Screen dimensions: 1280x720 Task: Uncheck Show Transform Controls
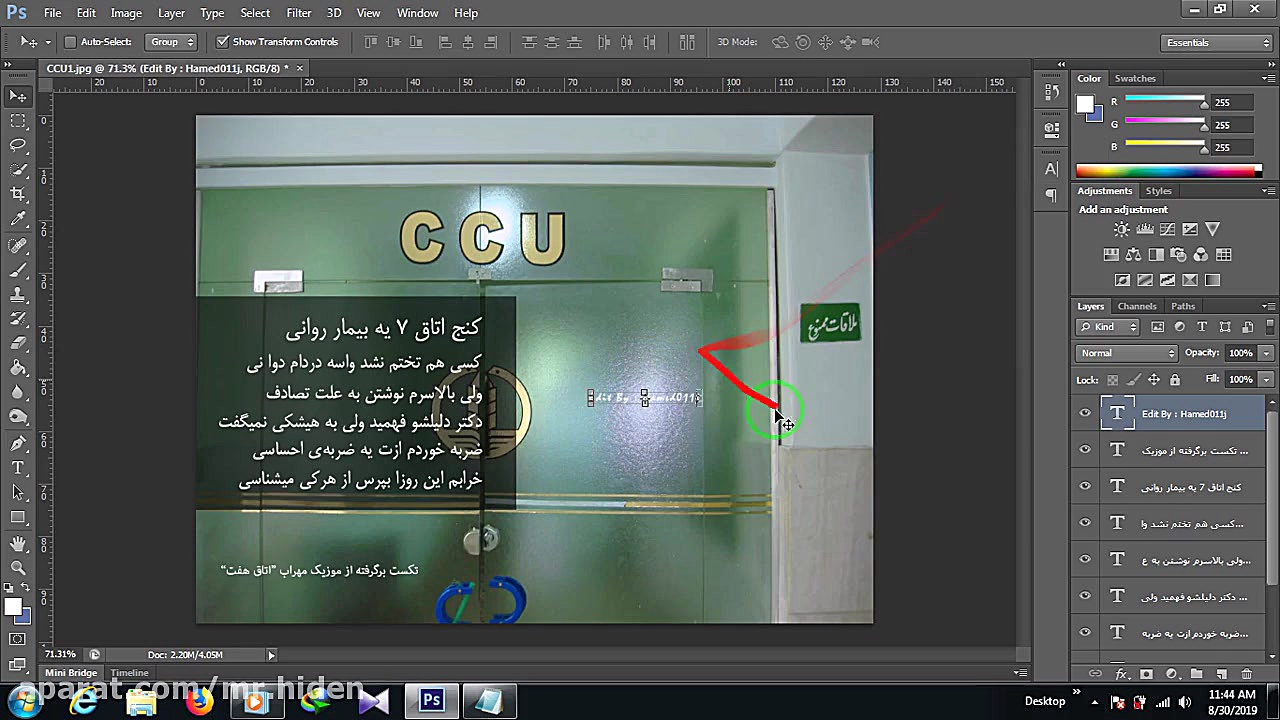pyautogui.click(x=223, y=41)
